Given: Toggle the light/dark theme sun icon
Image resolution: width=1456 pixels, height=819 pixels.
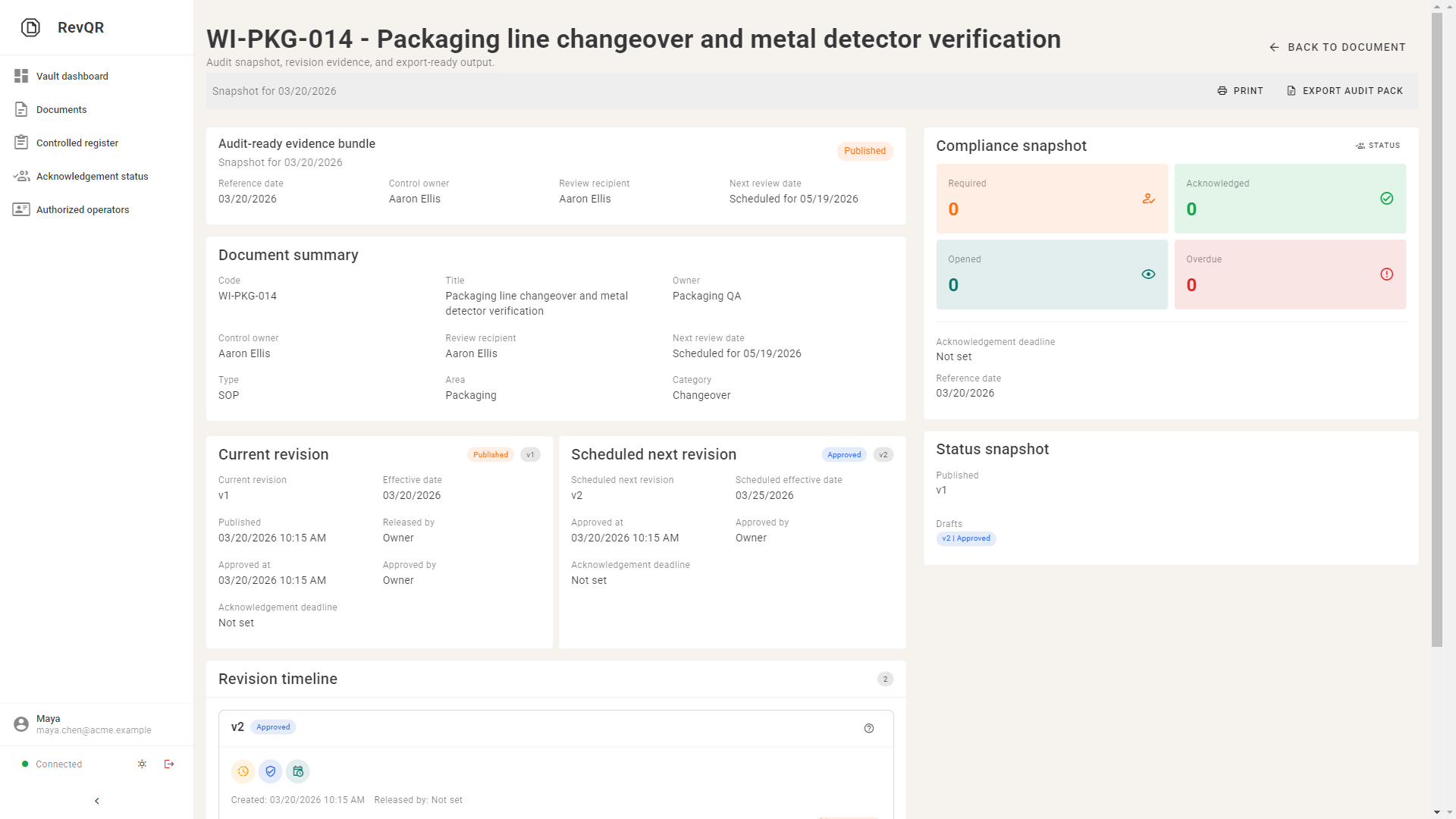Looking at the screenshot, I should point(142,764).
